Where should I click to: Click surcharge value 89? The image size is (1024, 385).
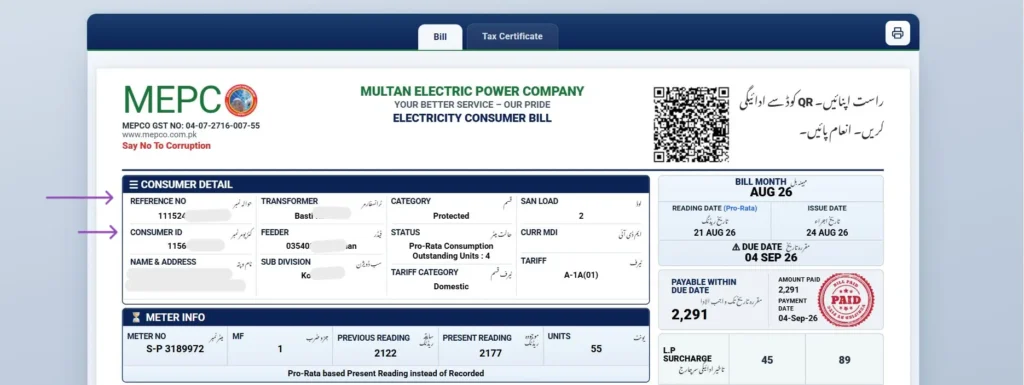[844, 360]
